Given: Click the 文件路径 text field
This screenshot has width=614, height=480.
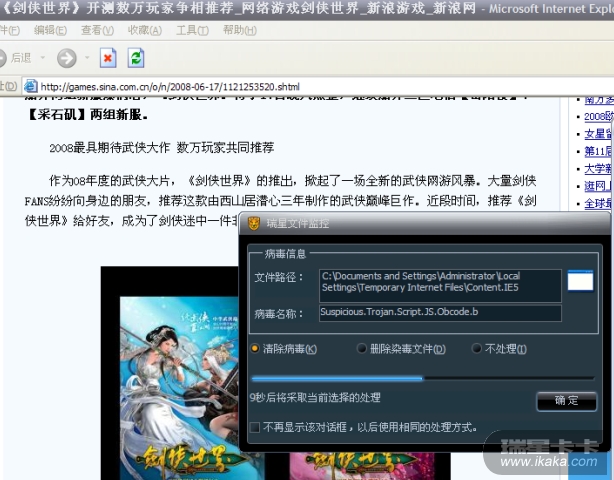Looking at the screenshot, I should (440, 285).
